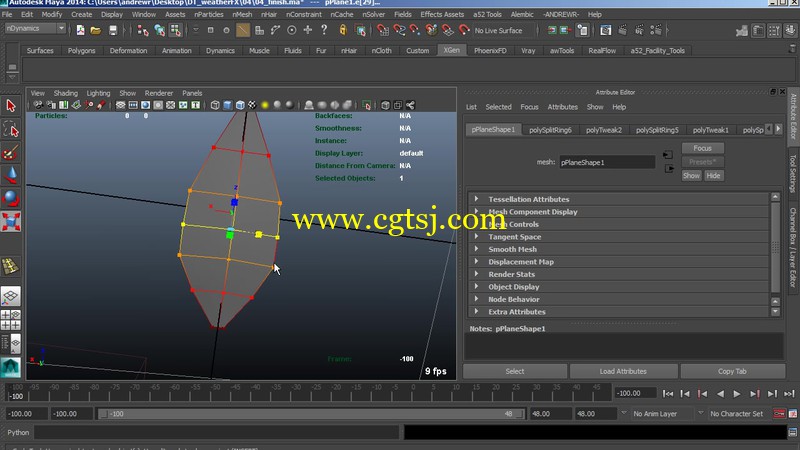This screenshot has width=800, height=450.
Task: Click the lock icon in status line
Action: click(x=343, y=30)
